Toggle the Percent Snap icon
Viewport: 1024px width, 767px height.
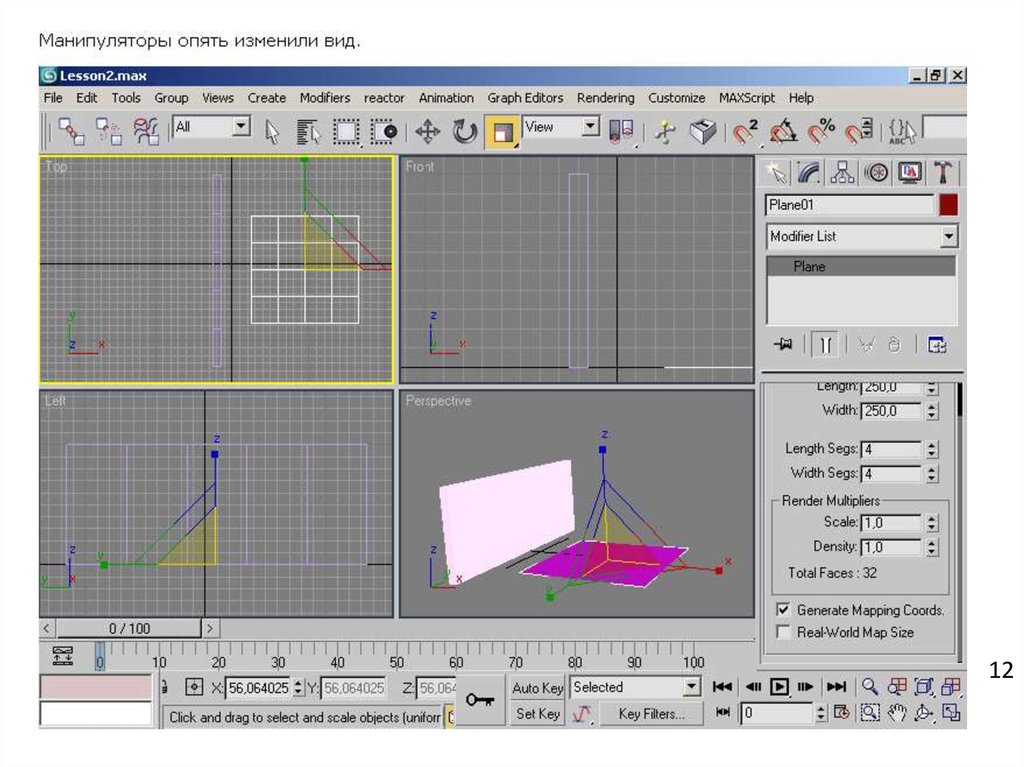point(821,131)
